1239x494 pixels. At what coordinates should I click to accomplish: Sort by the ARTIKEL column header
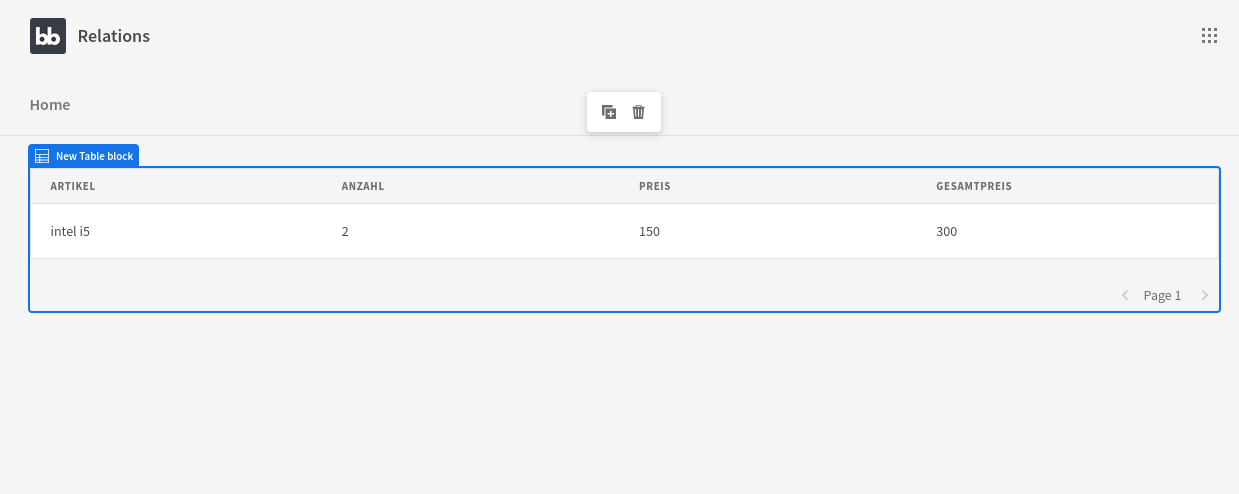73,186
